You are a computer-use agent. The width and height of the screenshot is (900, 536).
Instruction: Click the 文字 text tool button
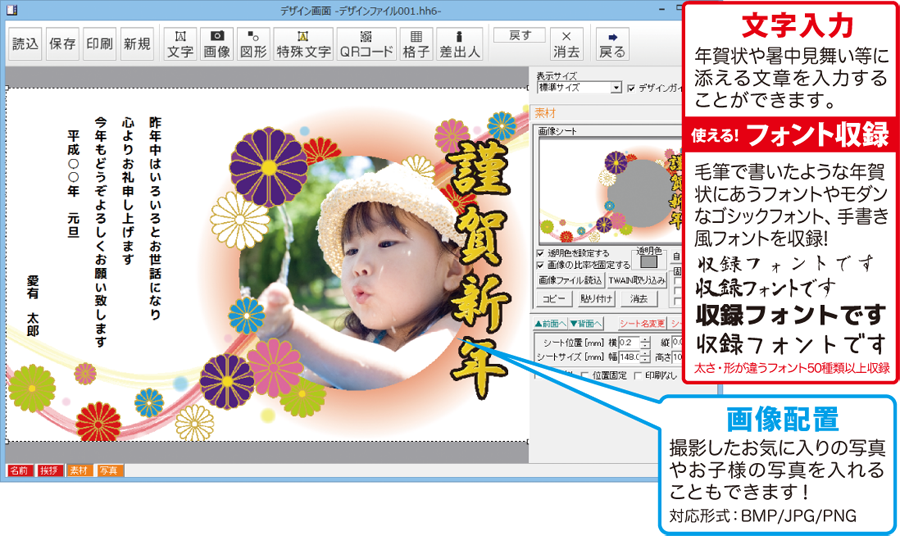180,43
